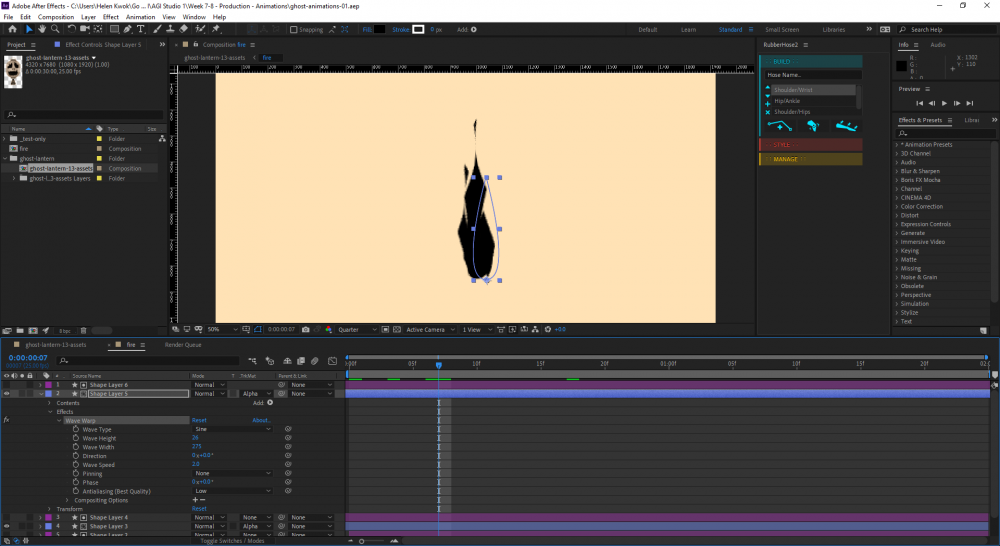
Task: Open the Wave Type Sine dropdown
Action: [232, 429]
